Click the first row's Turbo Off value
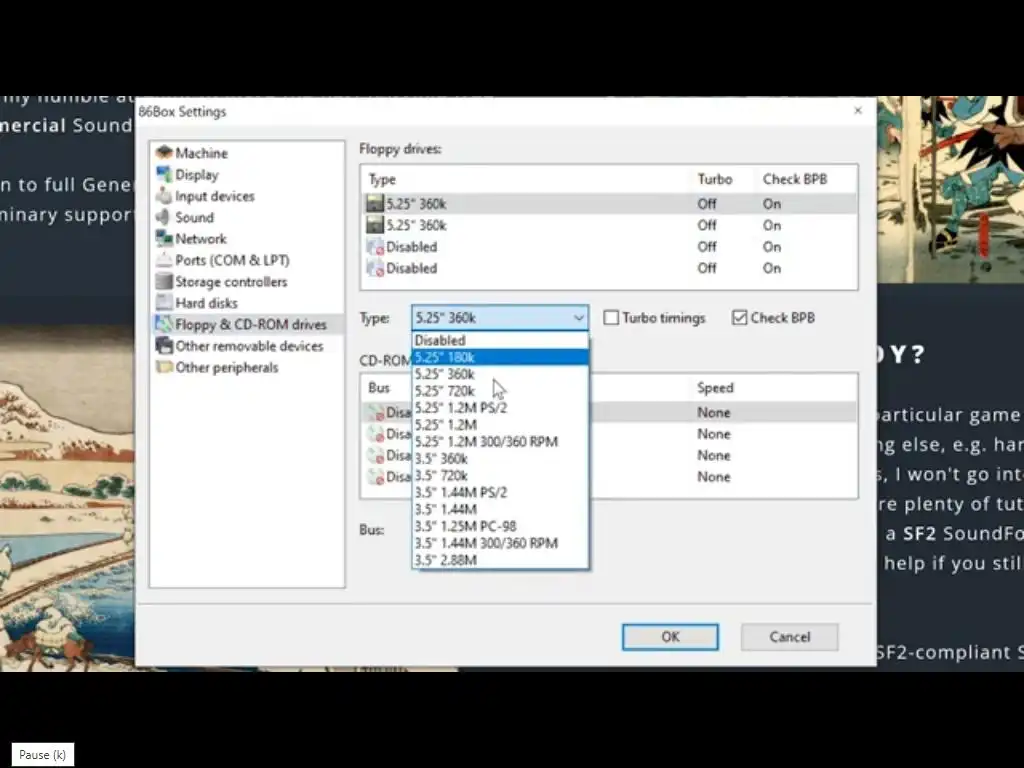 [707, 204]
